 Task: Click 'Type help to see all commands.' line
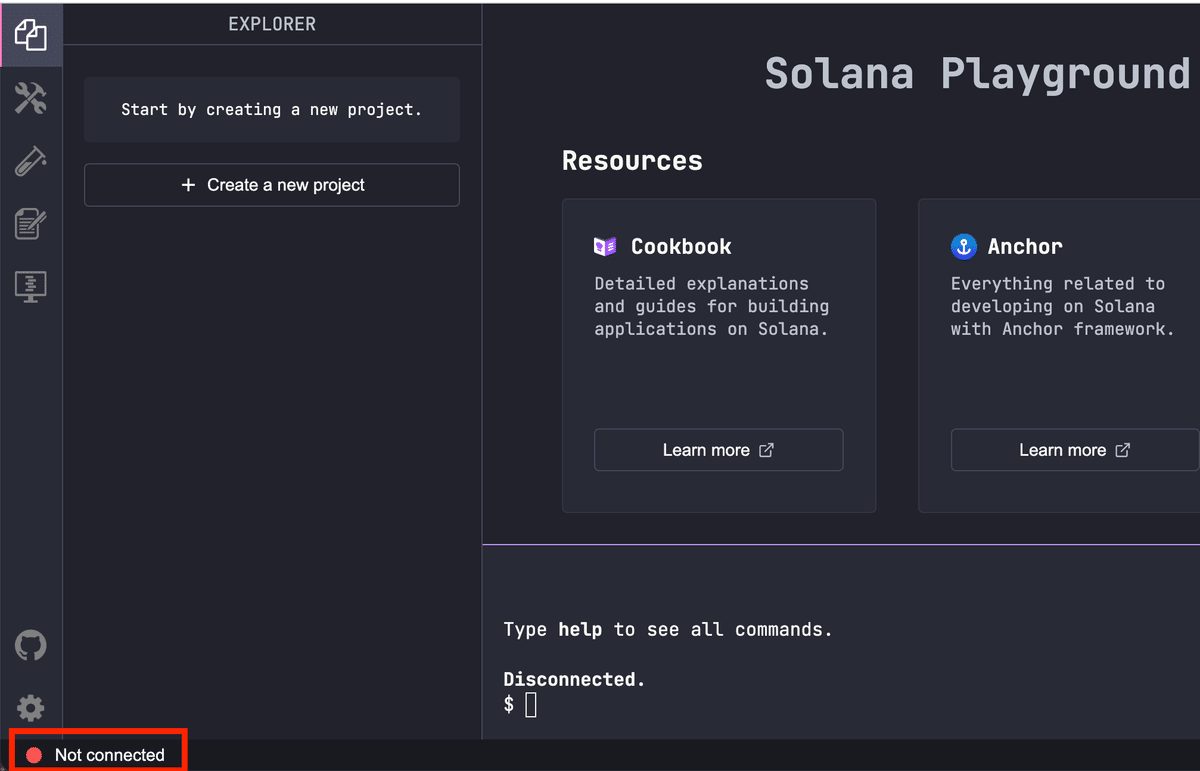[x=668, y=630]
